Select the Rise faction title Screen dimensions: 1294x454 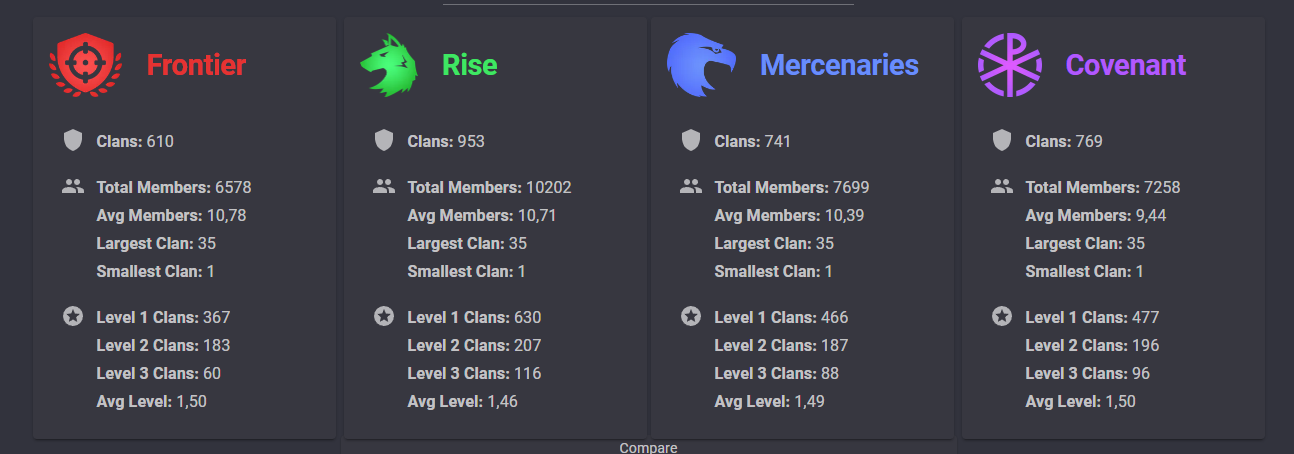(470, 66)
